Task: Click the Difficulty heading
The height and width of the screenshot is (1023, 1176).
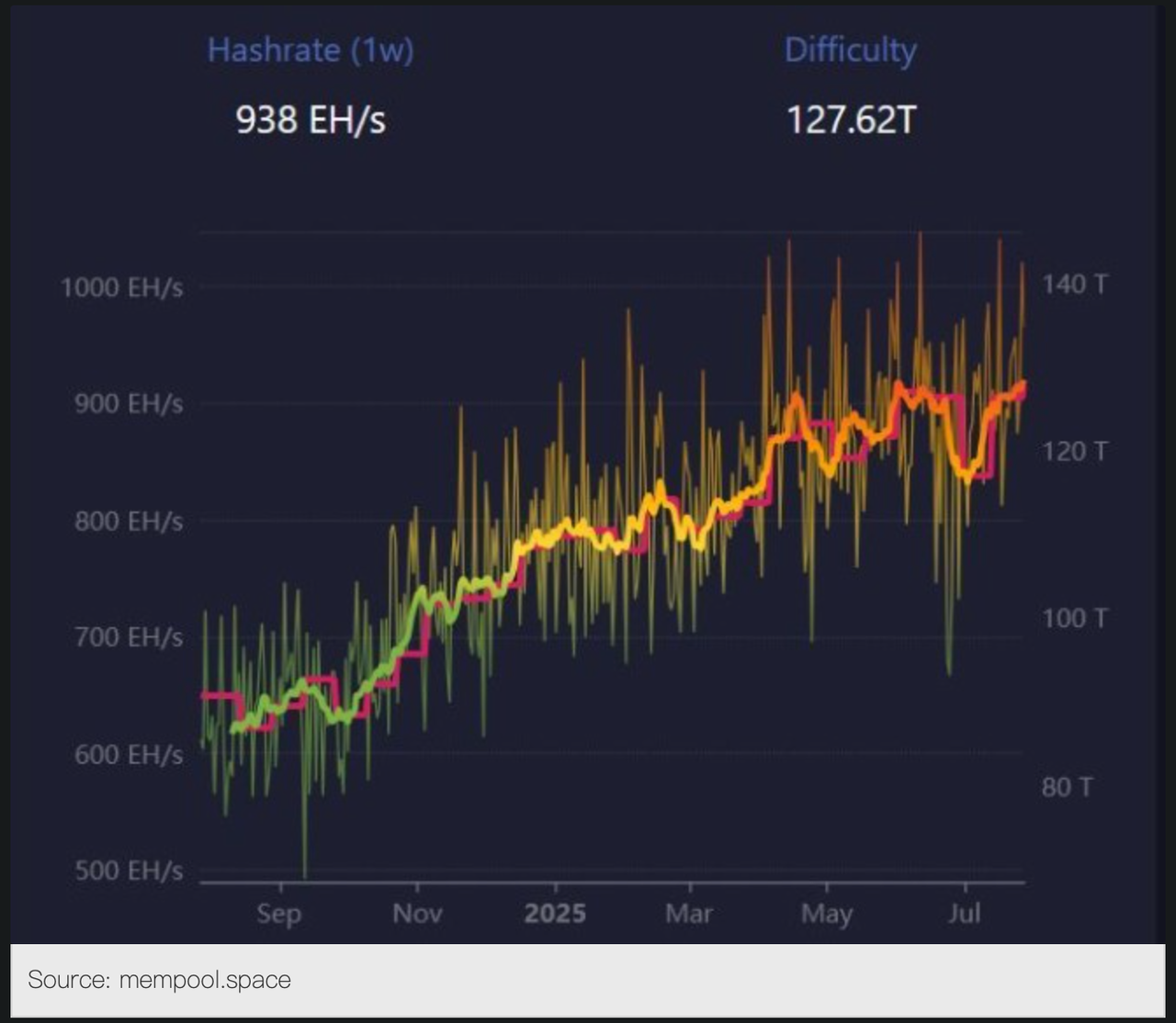Action: point(850,50)
